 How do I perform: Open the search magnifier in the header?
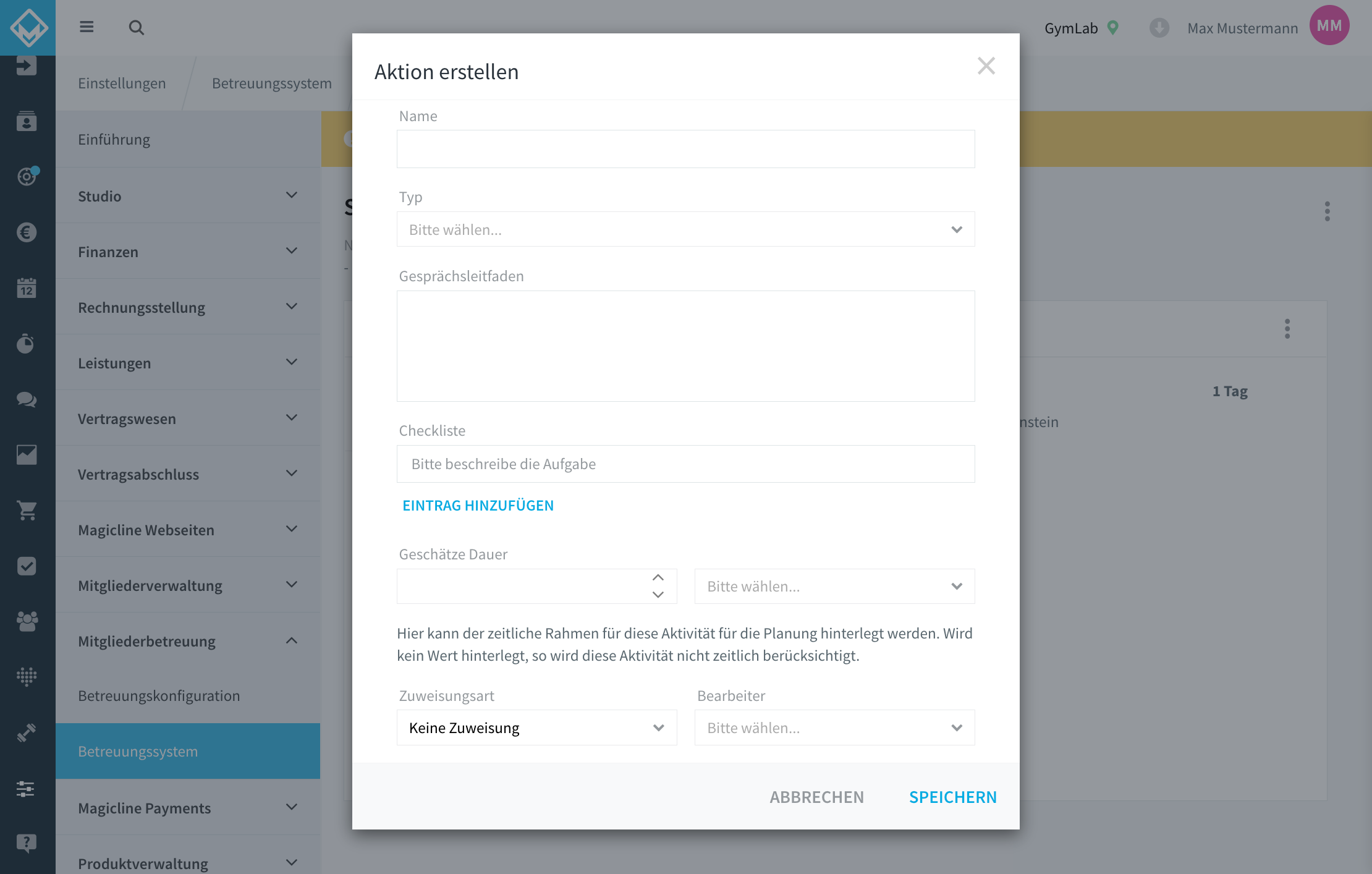(x=136, y=28)
